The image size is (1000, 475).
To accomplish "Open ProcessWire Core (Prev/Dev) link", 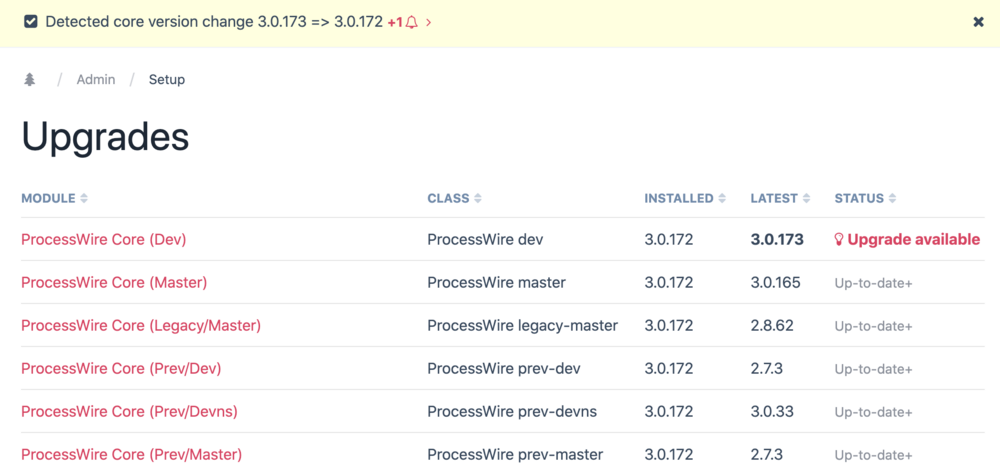I will [121, 369].
